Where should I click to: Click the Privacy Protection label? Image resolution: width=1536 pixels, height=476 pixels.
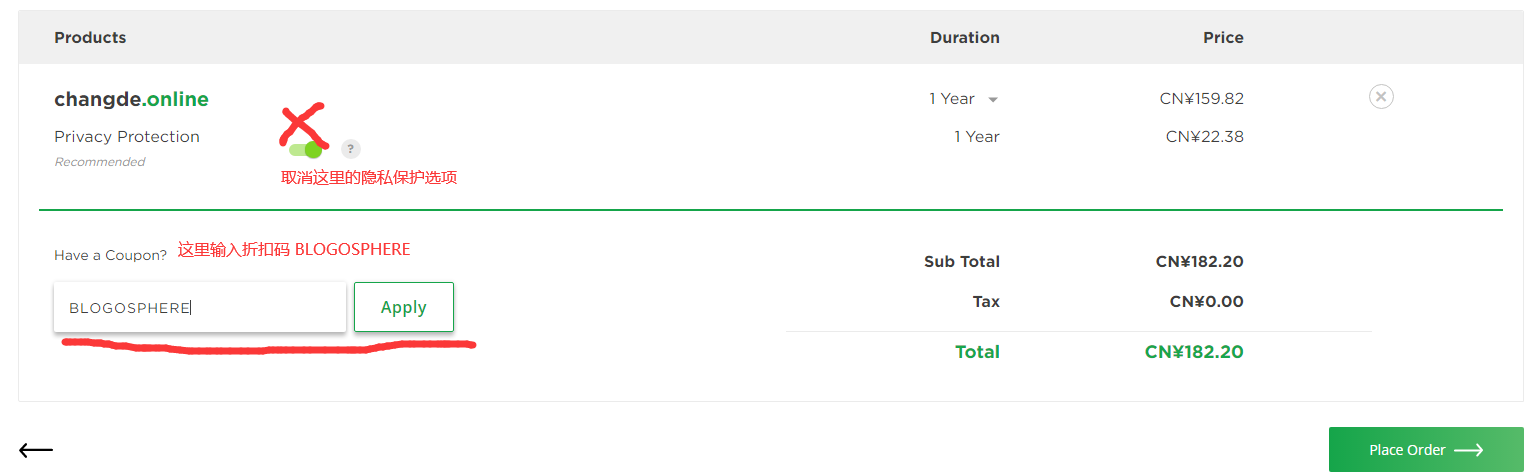127,137
